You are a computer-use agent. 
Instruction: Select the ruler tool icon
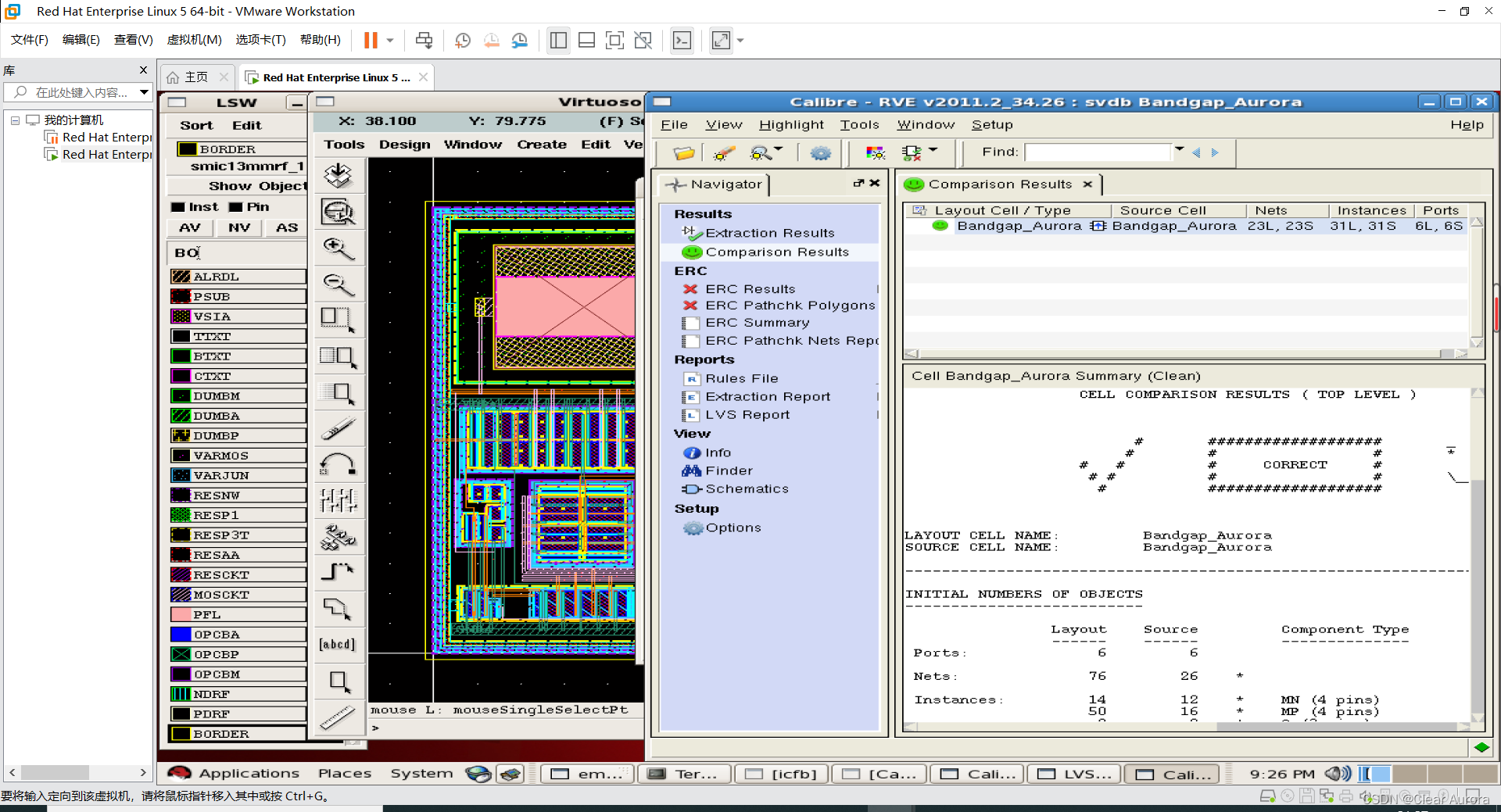coord(339,717)
